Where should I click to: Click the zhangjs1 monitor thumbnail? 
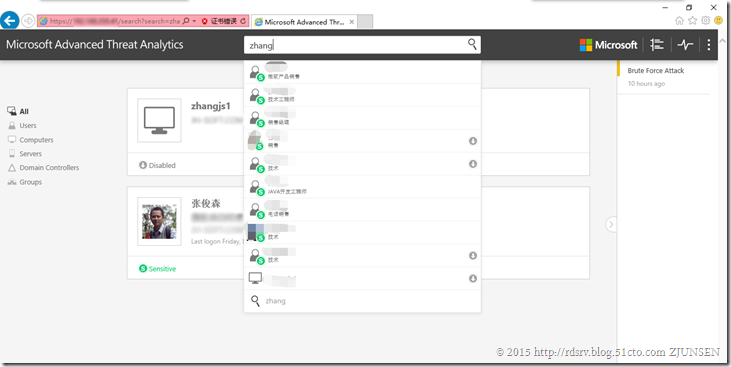159,120
